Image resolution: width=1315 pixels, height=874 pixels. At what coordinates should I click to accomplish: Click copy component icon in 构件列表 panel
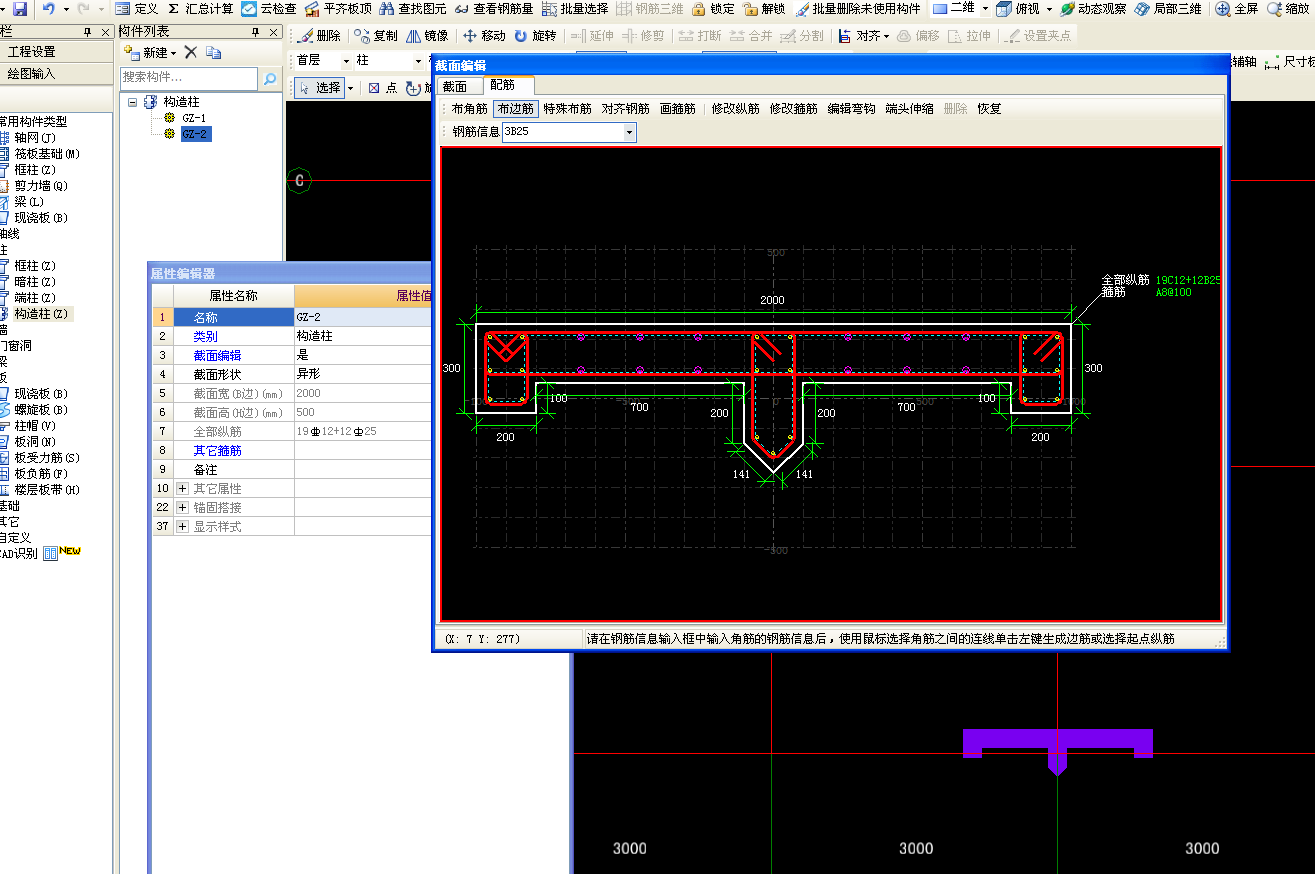pyautogui.click(x=213, y=52)
